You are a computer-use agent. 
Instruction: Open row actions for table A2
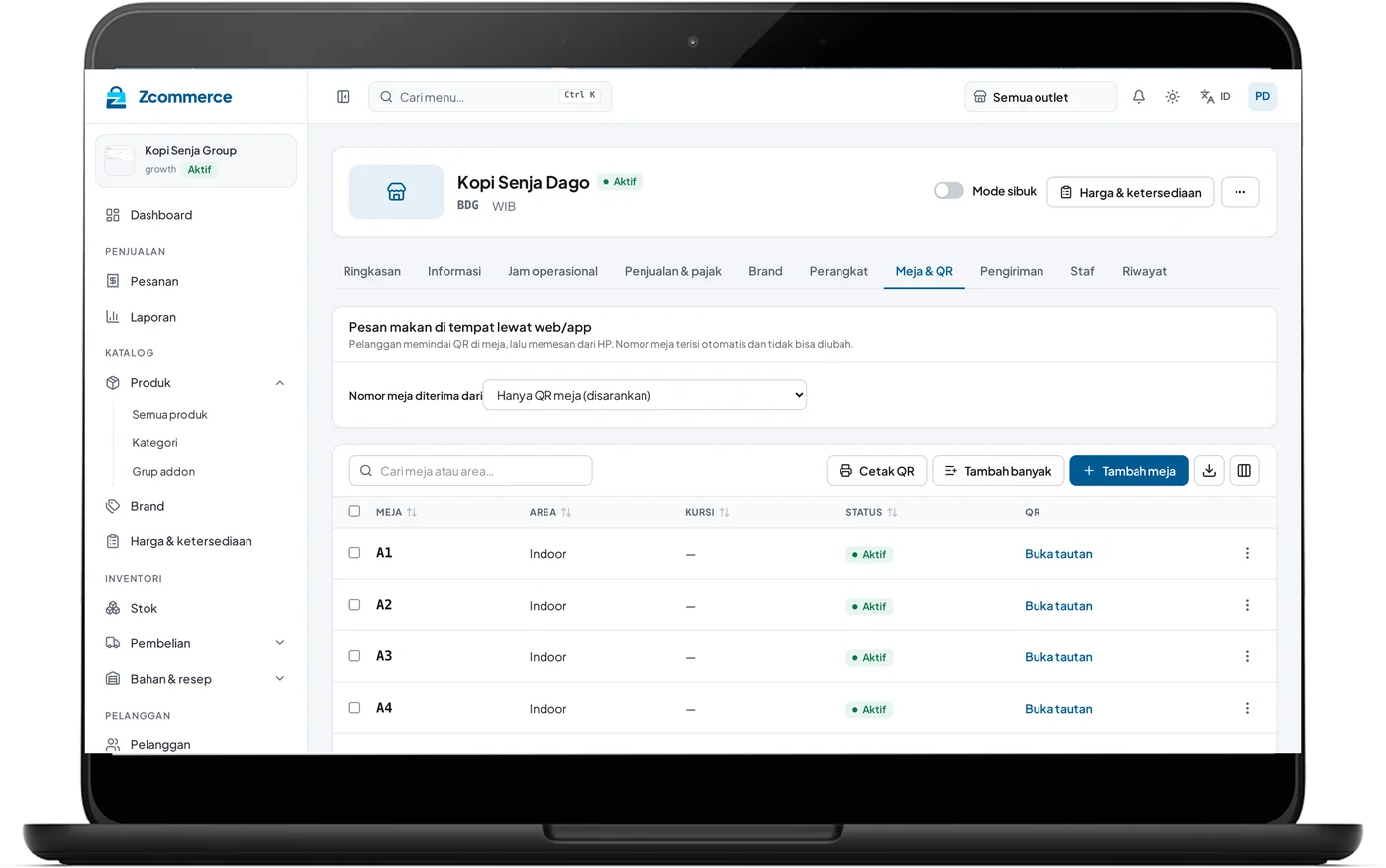point(1247,606)
